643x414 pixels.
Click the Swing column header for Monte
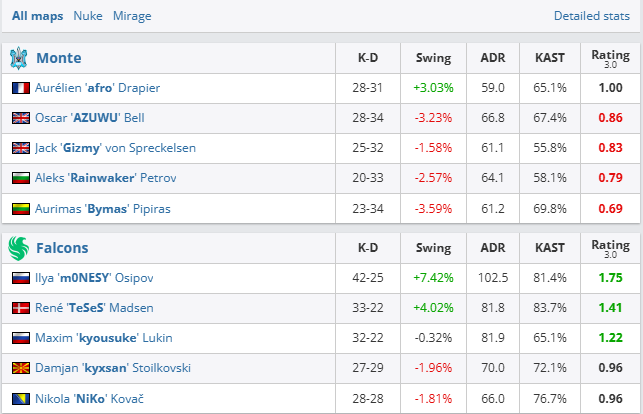pos(433,58)
